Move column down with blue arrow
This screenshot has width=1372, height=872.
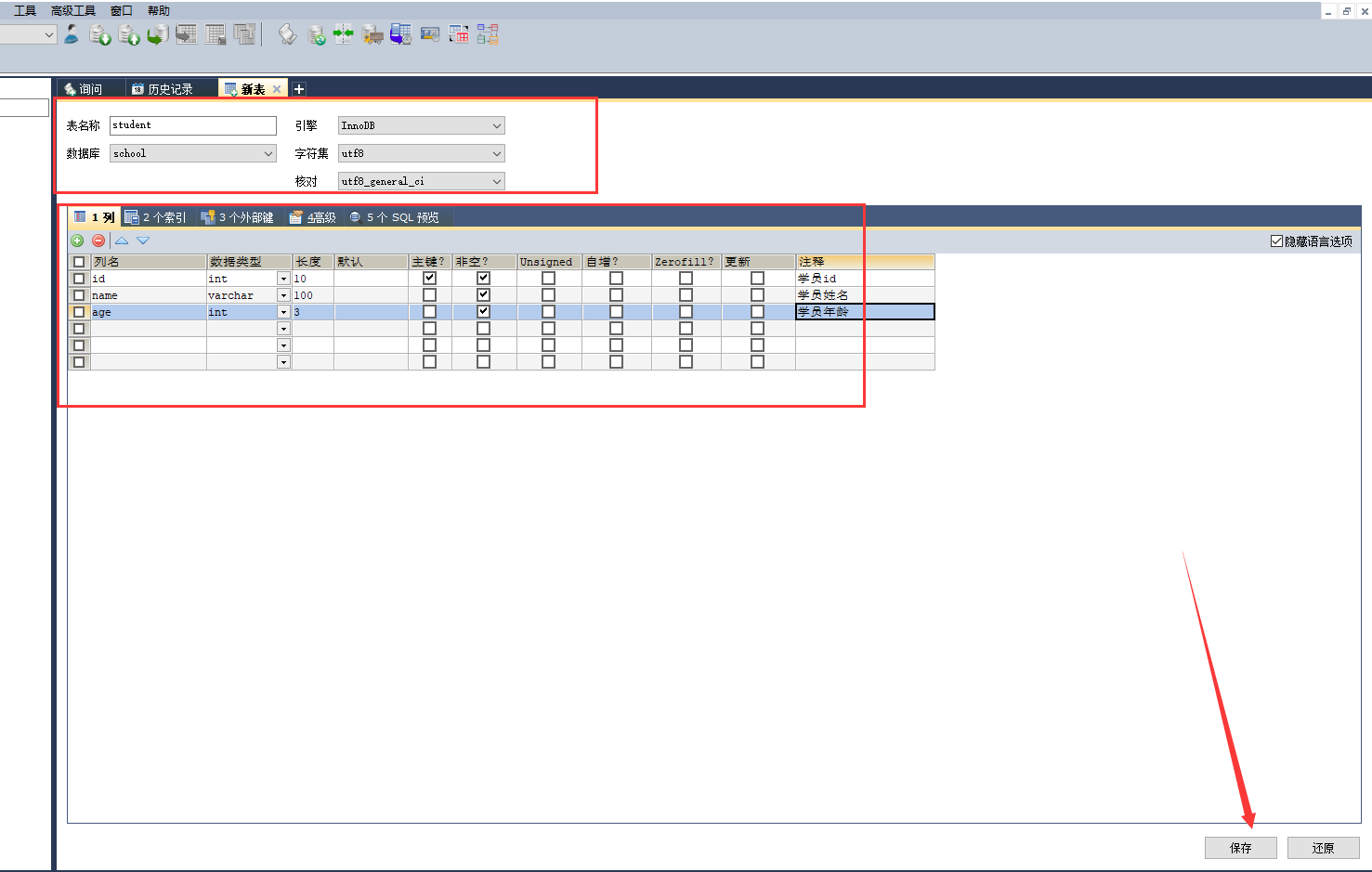[x=143, y=241]
